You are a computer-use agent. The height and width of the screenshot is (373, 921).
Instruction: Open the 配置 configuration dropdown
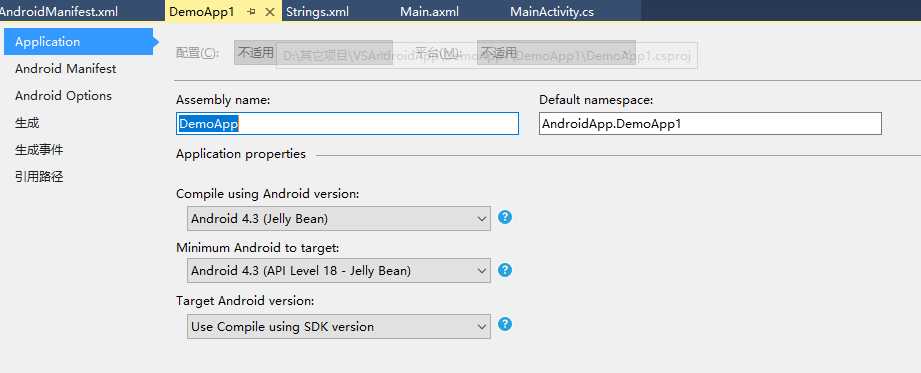click(x=313, y=53)
